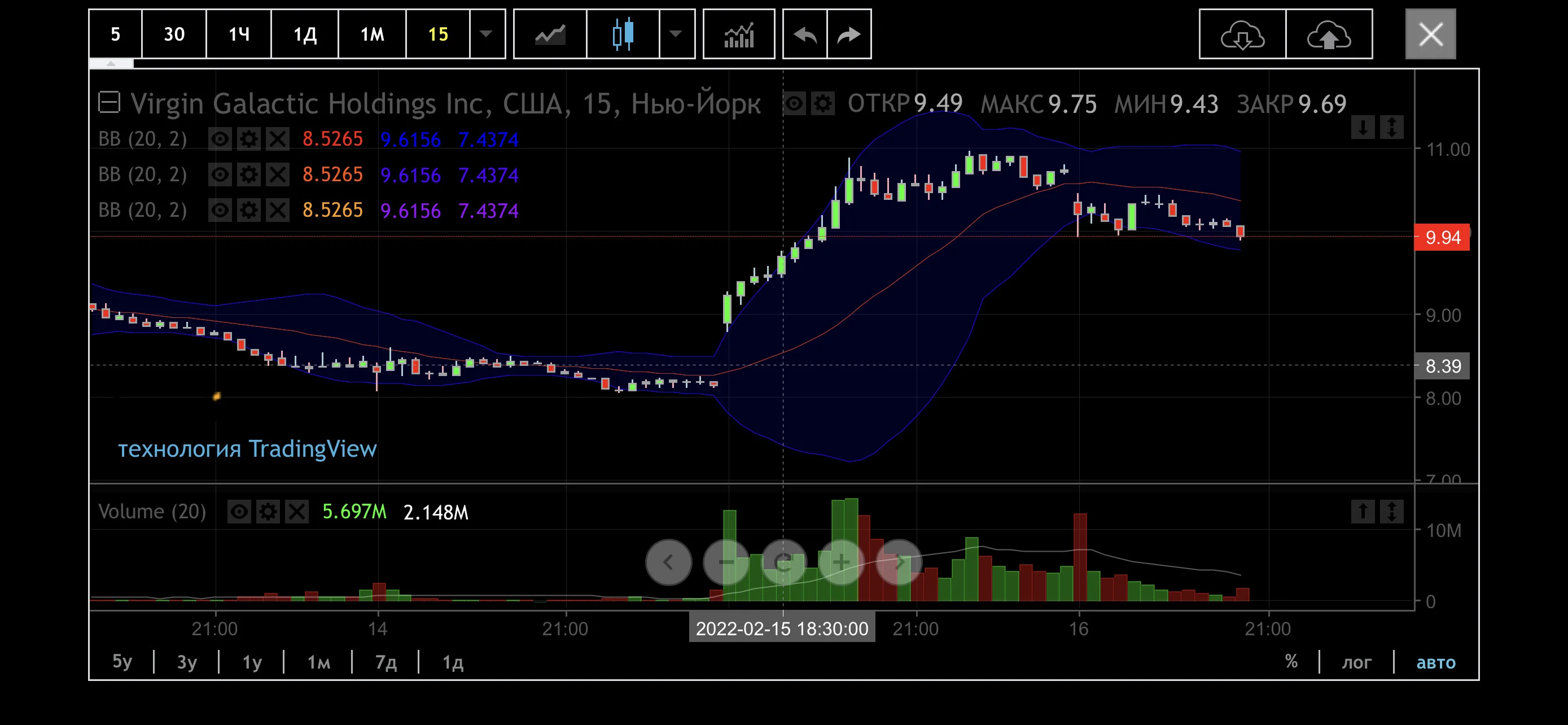
Task: Collapse the Virgin Galactic legend
Action: [110, 103]
